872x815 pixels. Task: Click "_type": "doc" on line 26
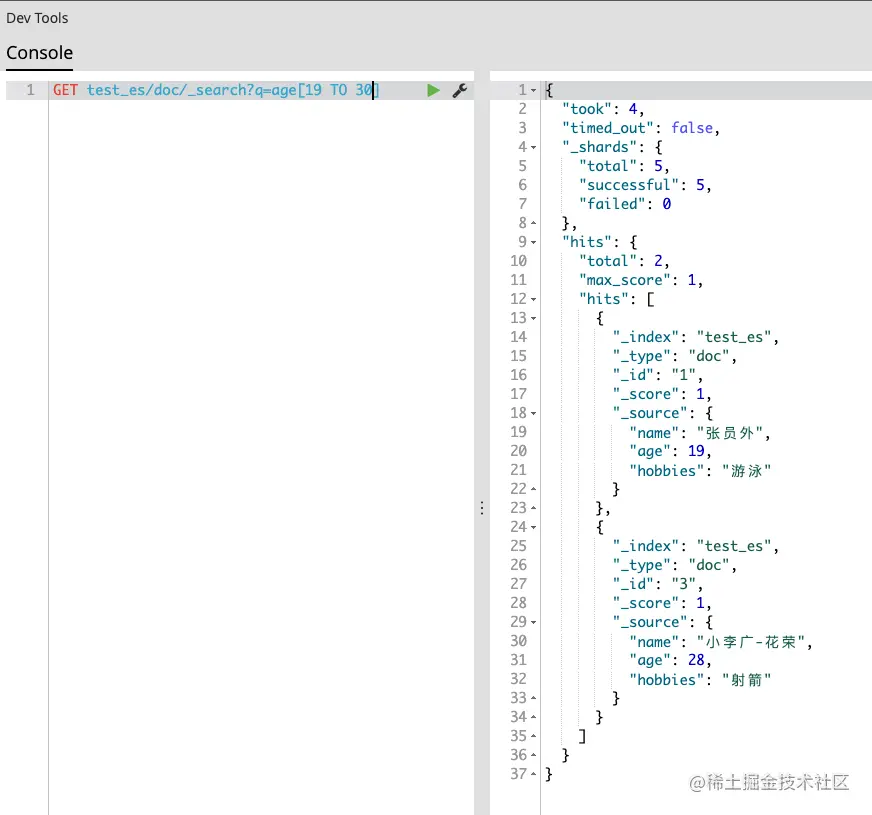[x=674, y=565]
